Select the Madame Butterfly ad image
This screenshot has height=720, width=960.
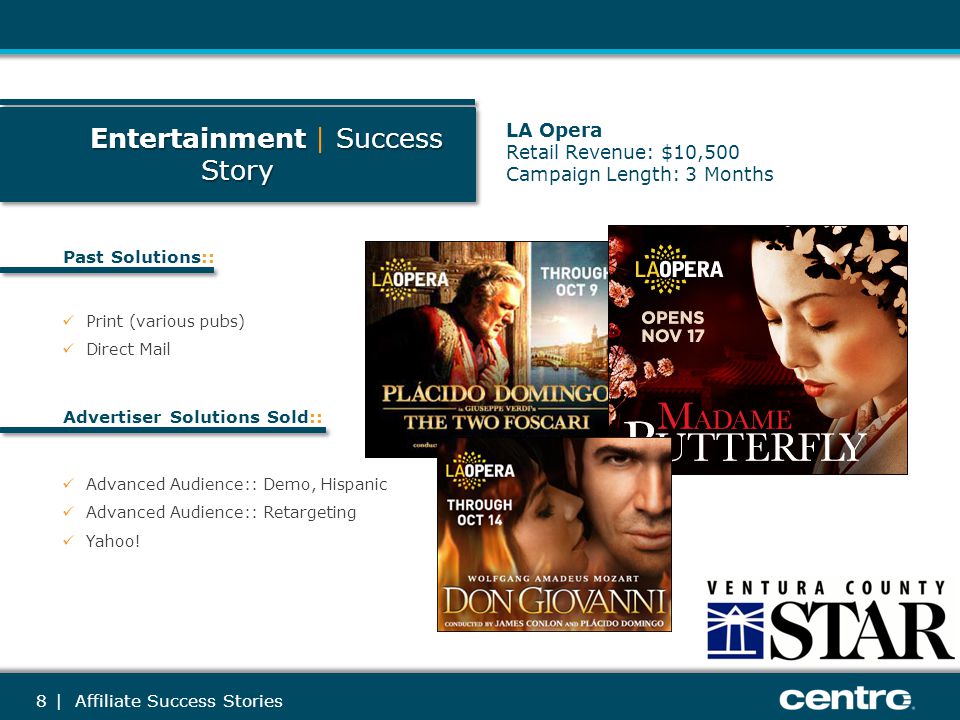click(758, 350)
